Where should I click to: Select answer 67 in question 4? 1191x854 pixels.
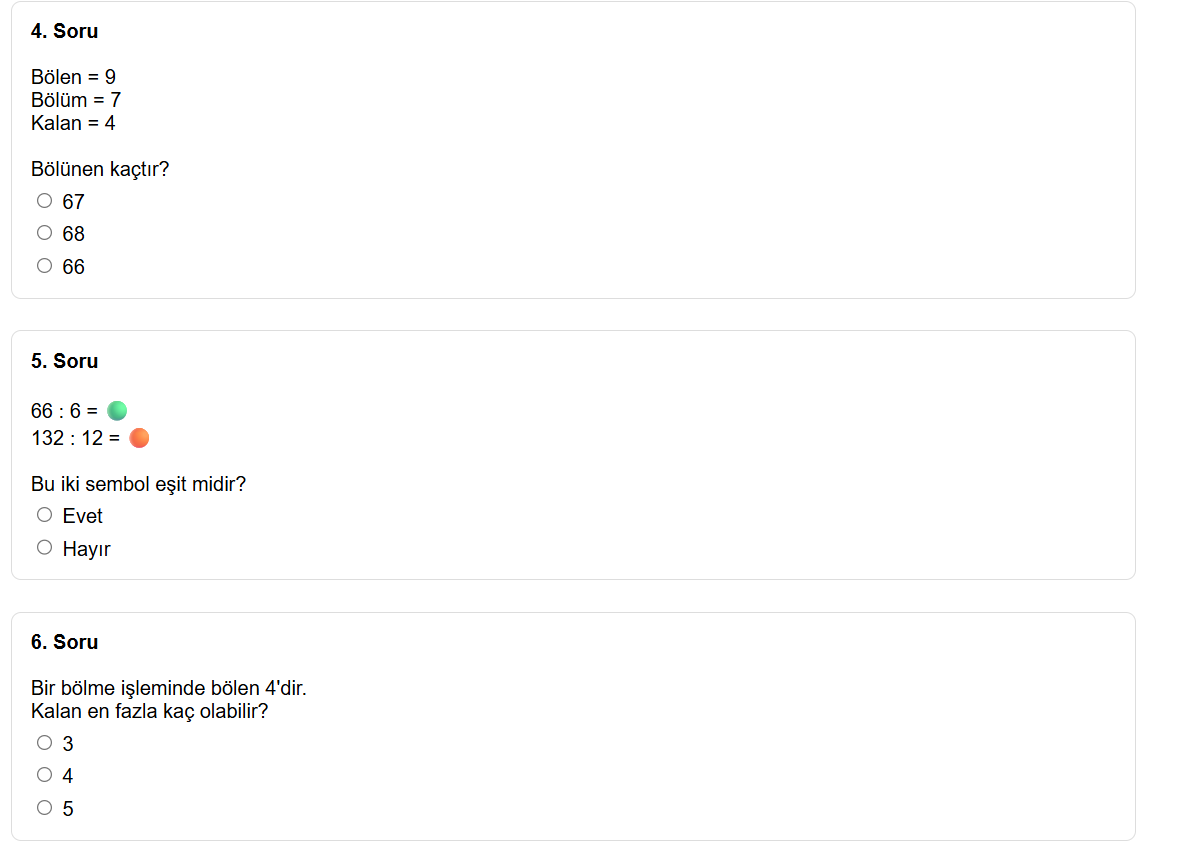point(44,201)
